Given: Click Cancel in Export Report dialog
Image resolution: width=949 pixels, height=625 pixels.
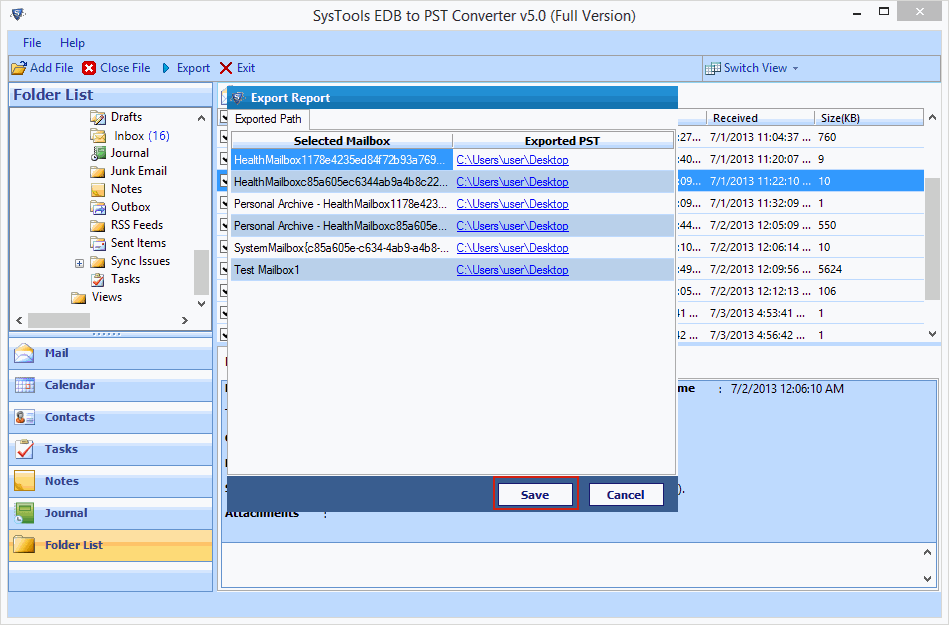Looking at the screenshot, I should pos(626,494).
